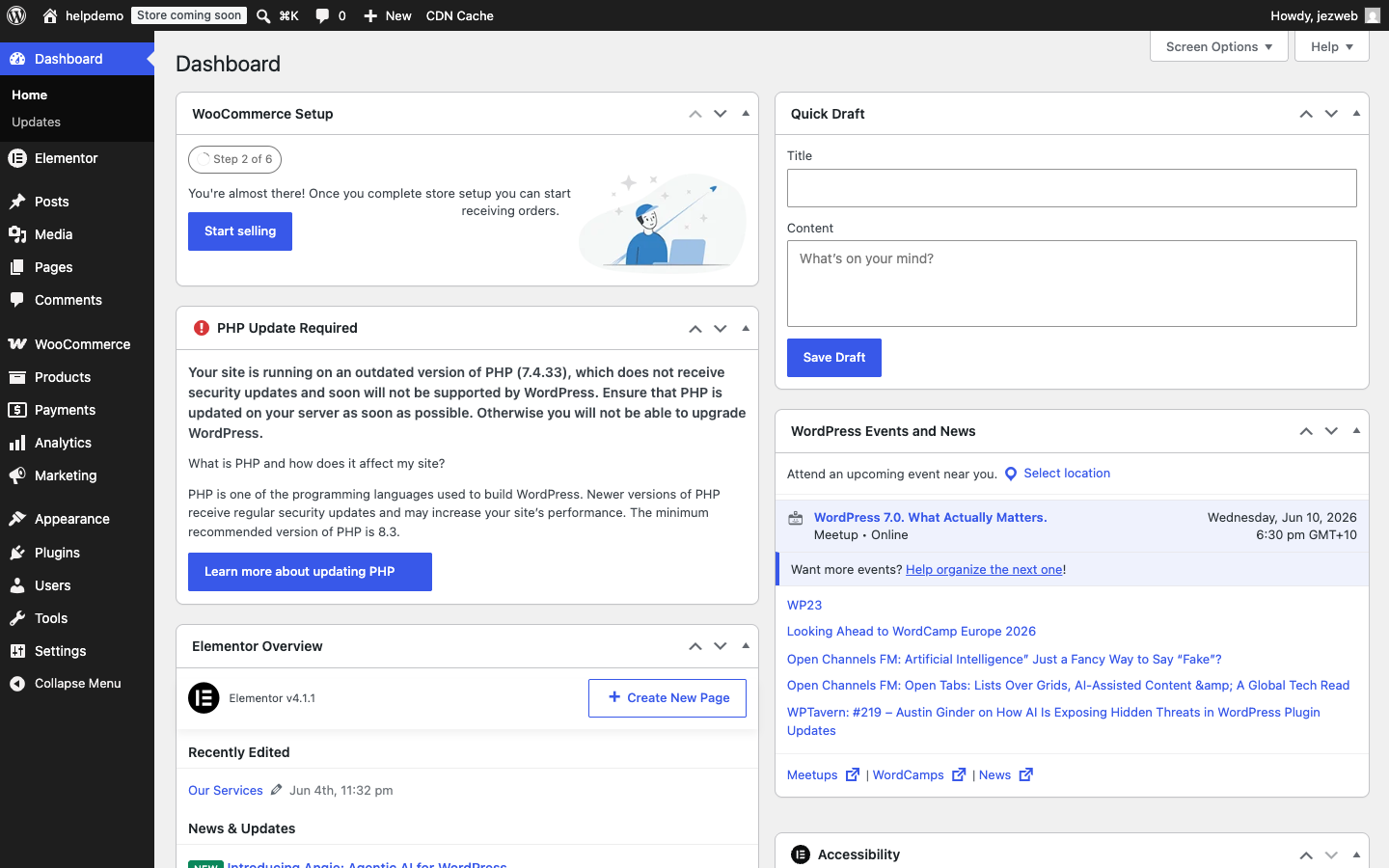
Task: Open comments bubble in admin bar
Action: pos(322,15)
